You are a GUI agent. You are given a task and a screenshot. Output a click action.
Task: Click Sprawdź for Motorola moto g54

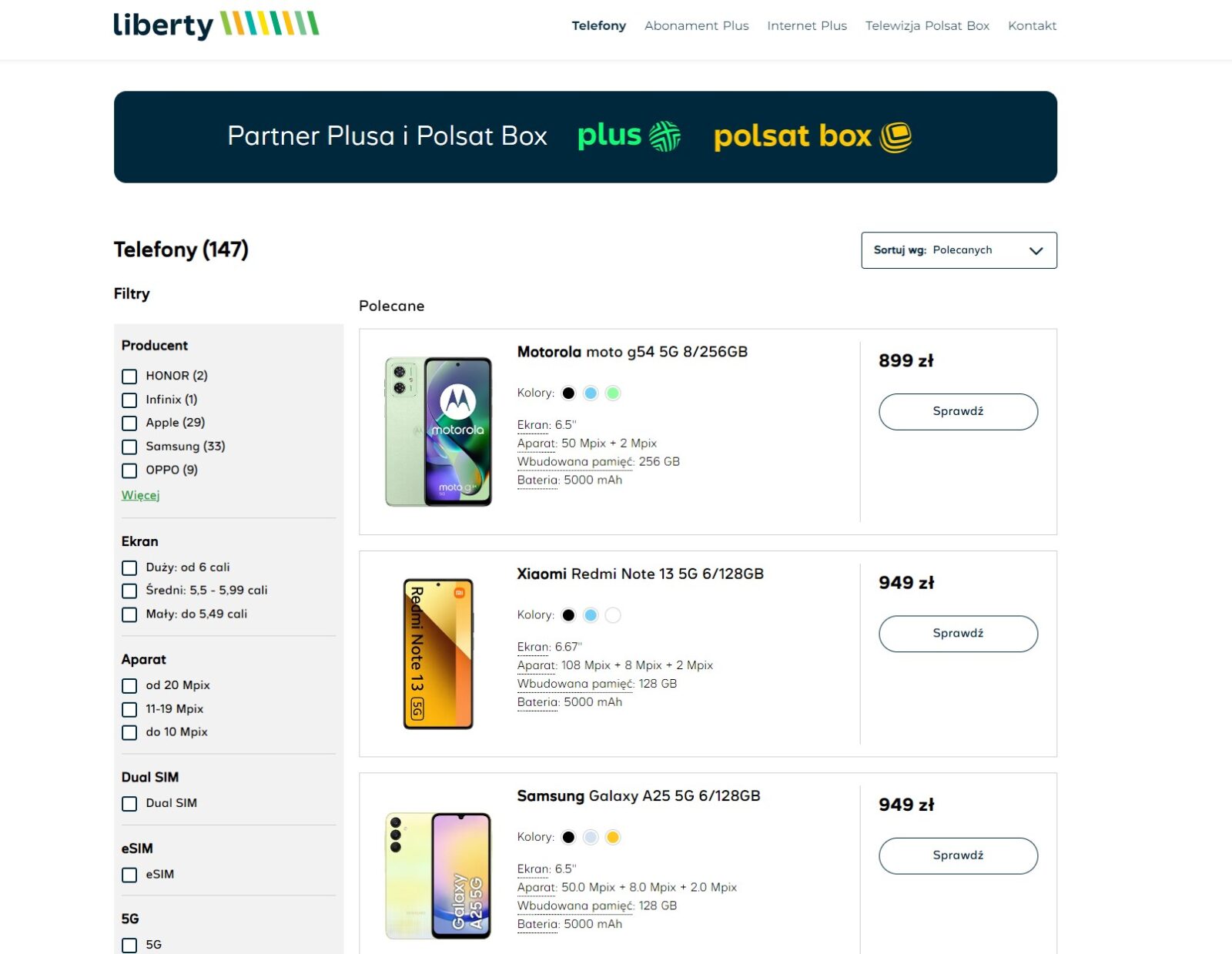[x=958, y=412]
